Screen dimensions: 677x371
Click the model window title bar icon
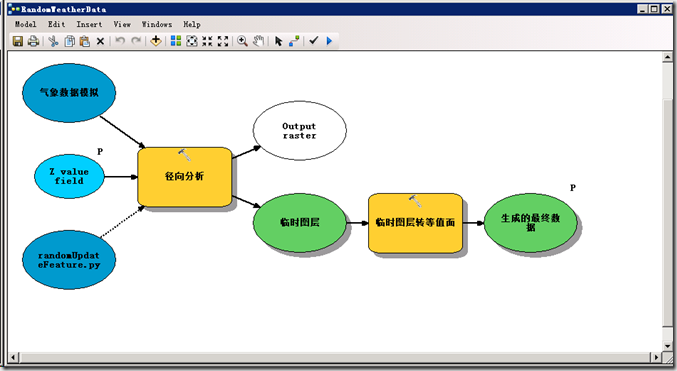point(14,9)
